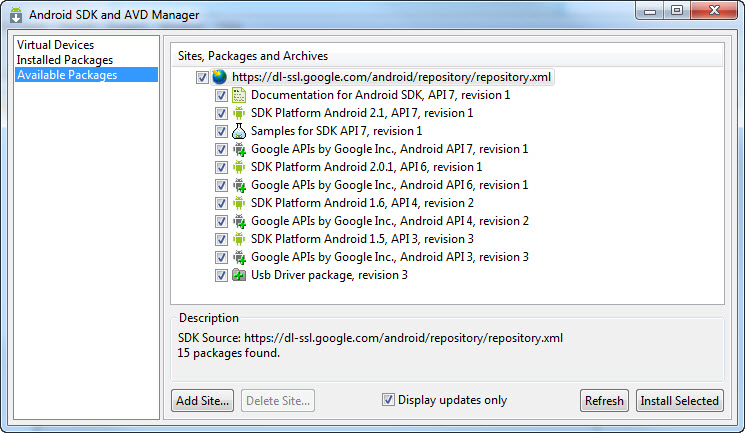This screenshot has width=745, height=433.
Task: Click the 'Sites, Packages and Archives' column header
Action: coord(447,56)
